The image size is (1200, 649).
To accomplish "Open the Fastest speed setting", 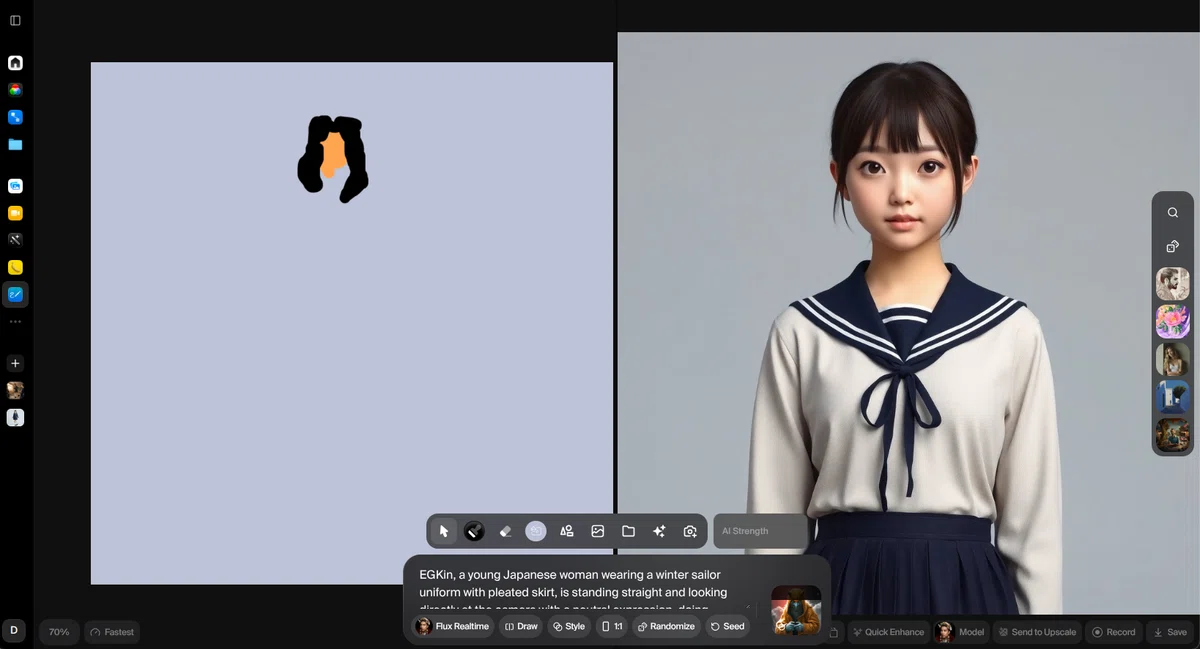I will (x=112, y=632).
